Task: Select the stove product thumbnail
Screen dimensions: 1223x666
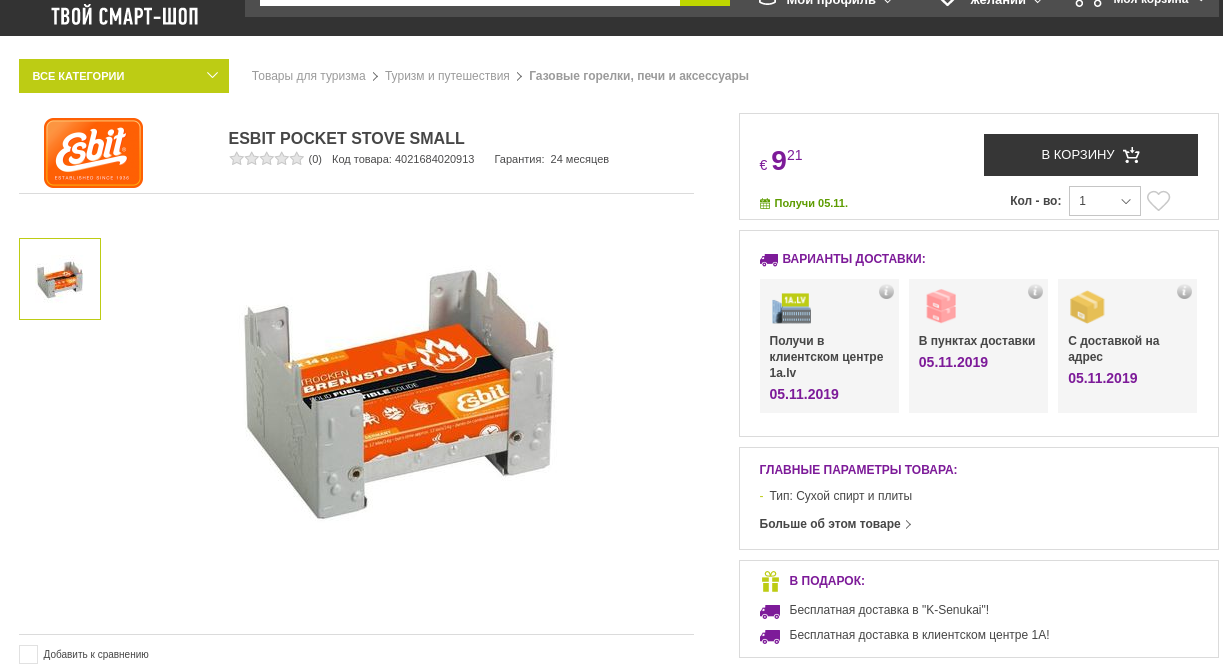Action: 60,279
